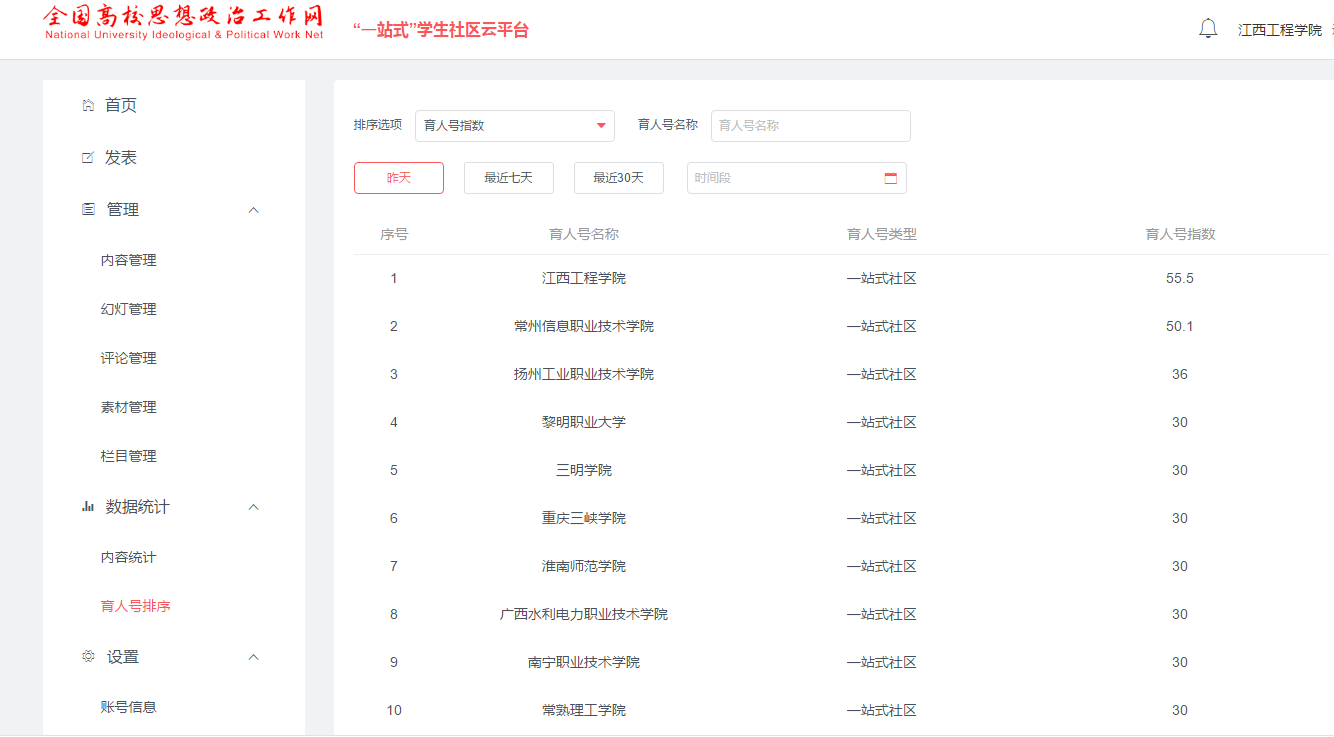Filter by 最近30天
Viewport: 1334px width, 737px height.
click(618, 178)
